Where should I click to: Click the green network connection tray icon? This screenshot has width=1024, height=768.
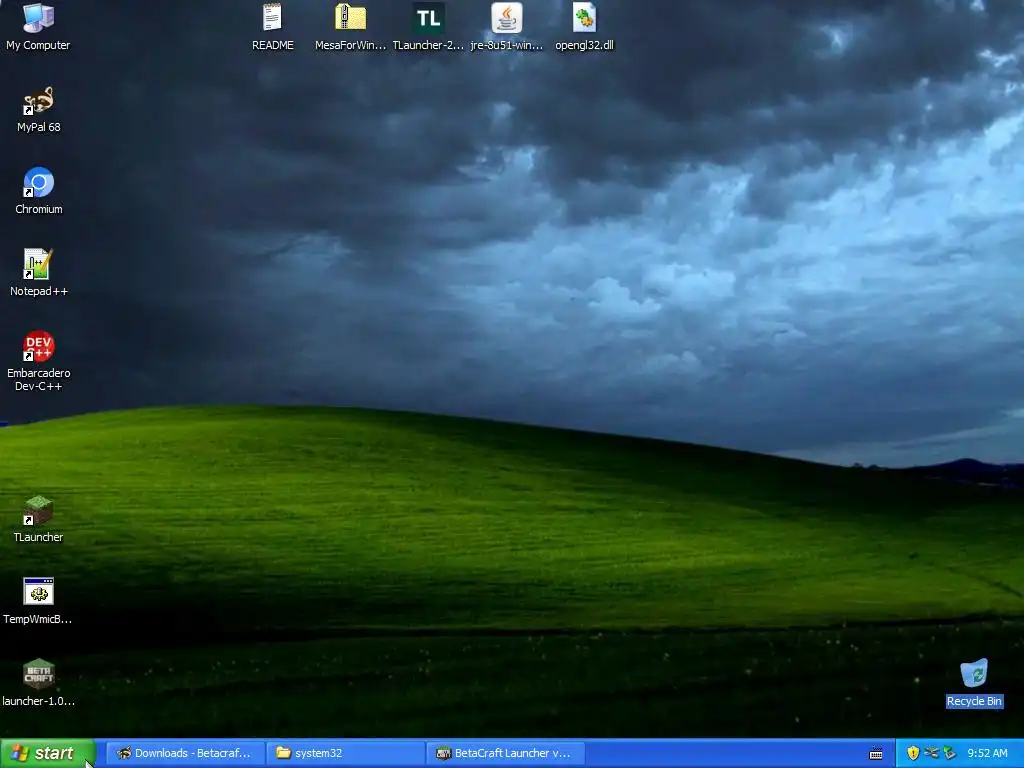tap(950, 753)
